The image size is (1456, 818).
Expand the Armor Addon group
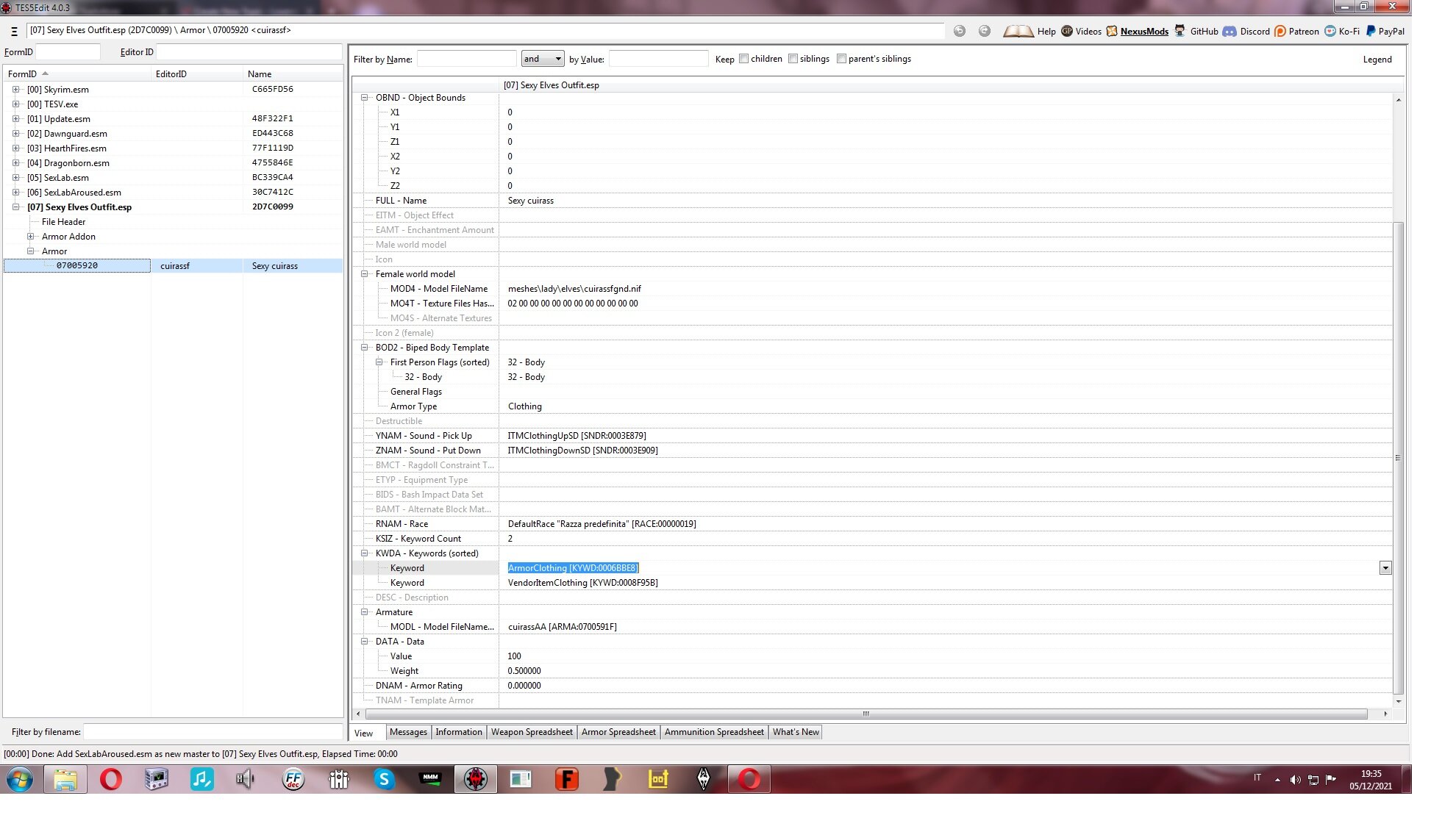(30, 236)
